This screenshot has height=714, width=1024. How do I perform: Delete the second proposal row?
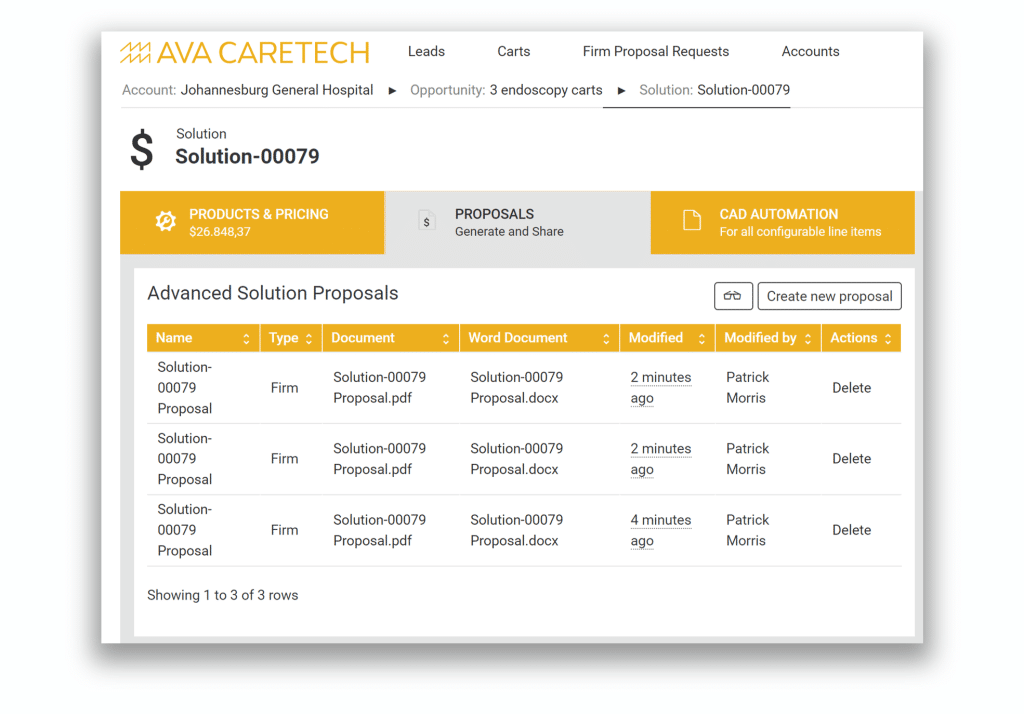(x=851, y=459)
